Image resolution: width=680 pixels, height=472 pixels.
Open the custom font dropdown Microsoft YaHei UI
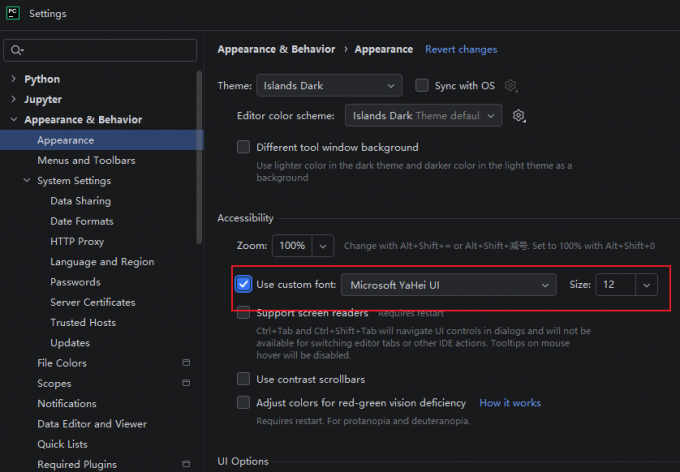pyautogui.click(x=448, y=285)
